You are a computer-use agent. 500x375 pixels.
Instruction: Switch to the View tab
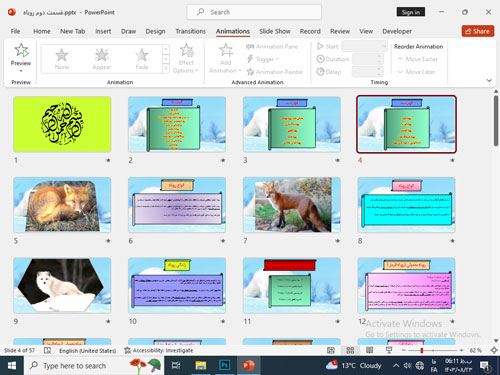(x=366, y=31)
